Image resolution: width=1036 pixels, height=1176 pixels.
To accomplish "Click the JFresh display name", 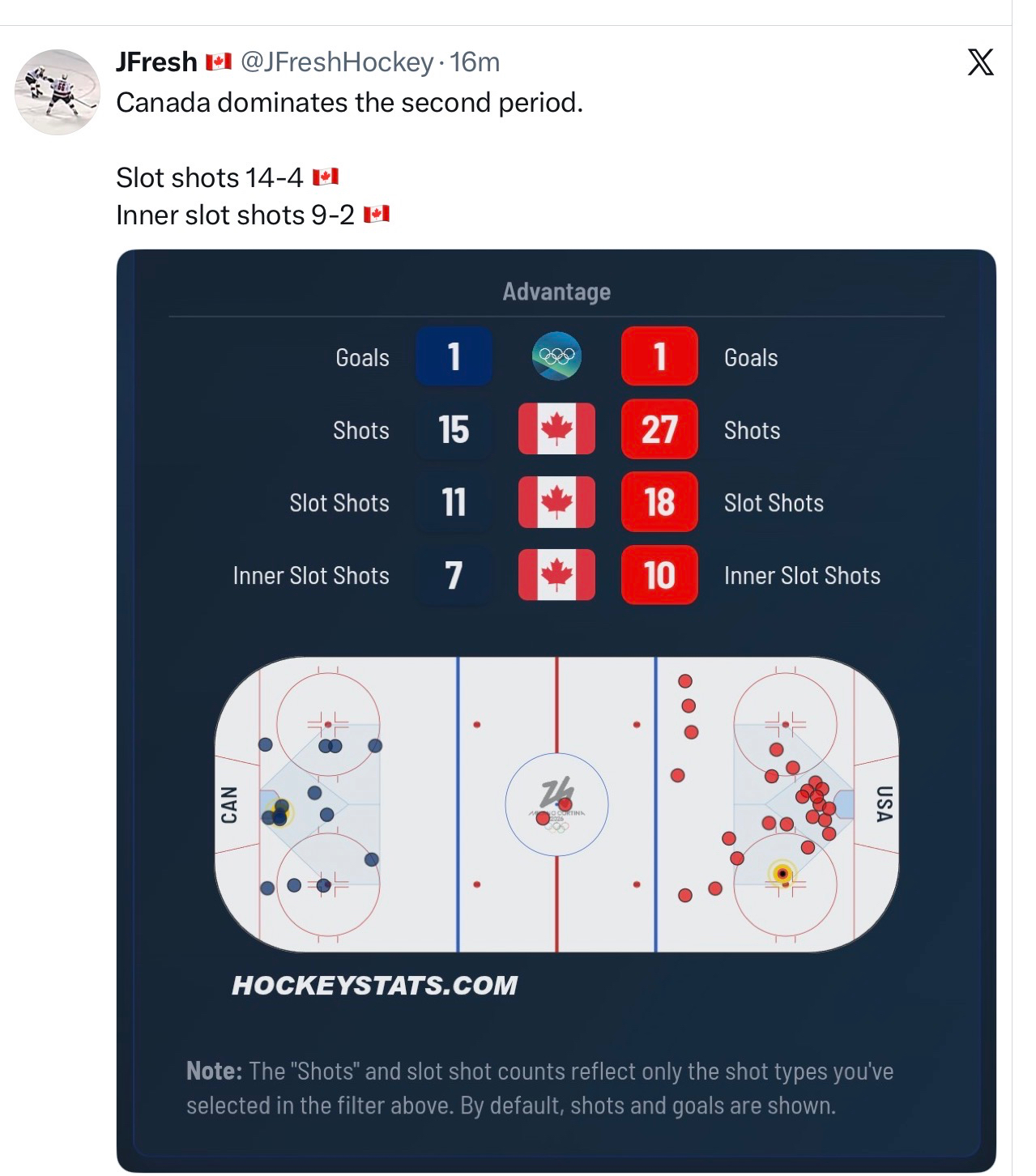I will pyautogui.click(x=156, y=62).
